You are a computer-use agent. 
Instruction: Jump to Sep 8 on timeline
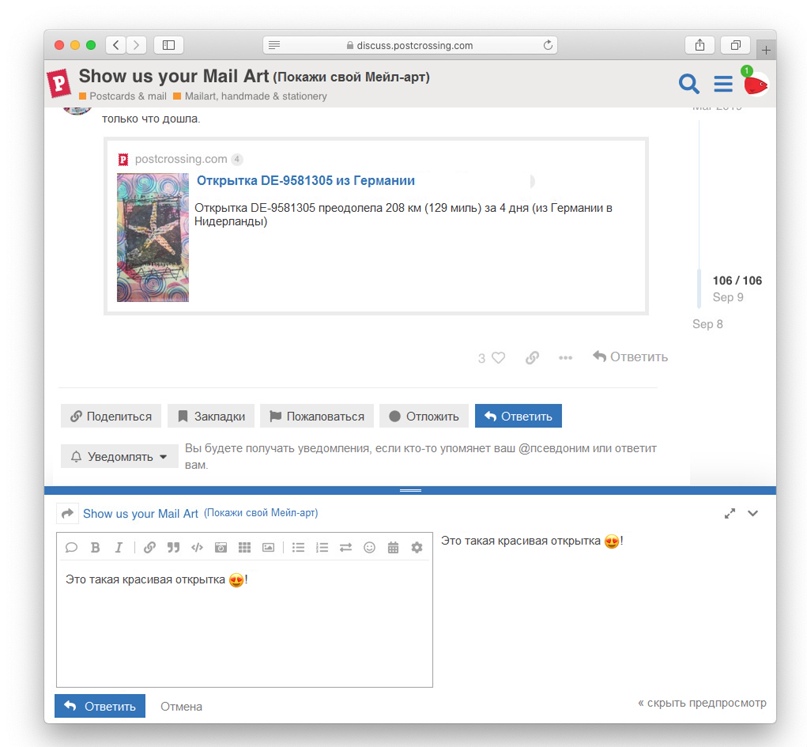[x=708, y=324]
